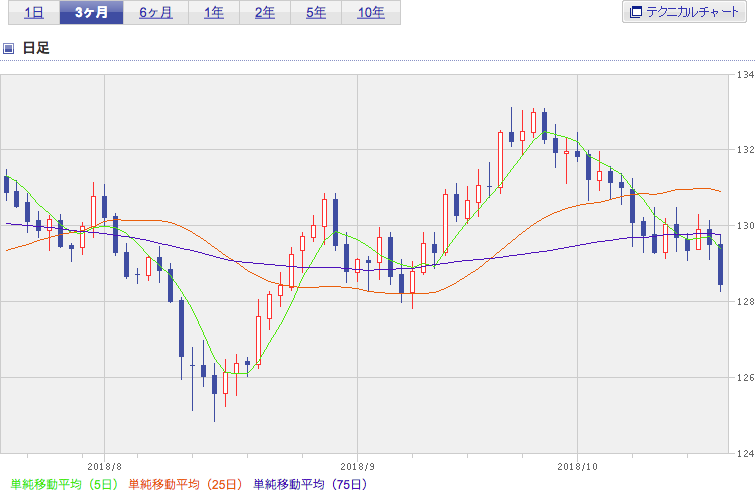Display the 10年 chart period
Screen dimensions: 755x493
point(371,13)
